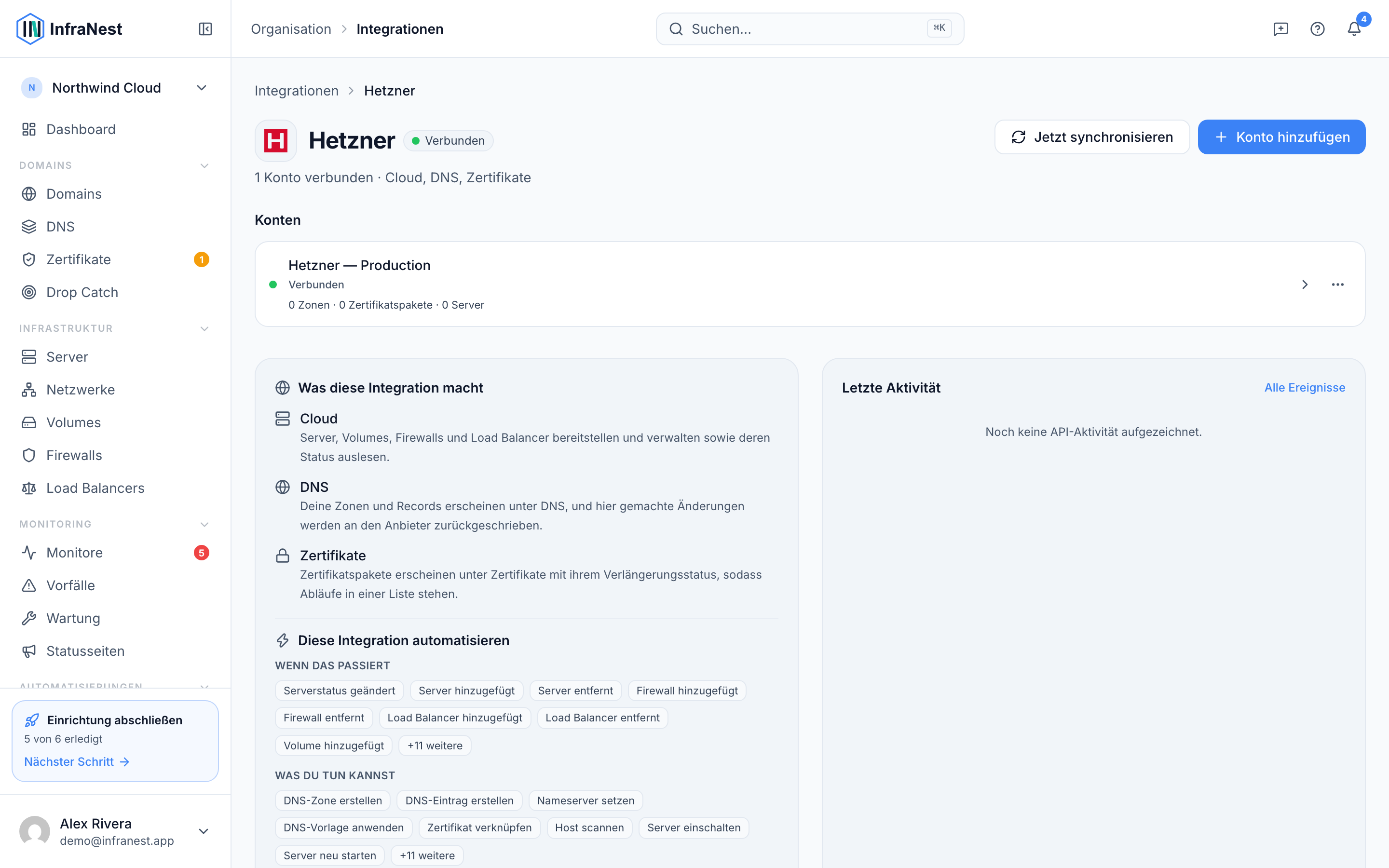Screen dimensions: 1389x868
Task: Click the Drop Catch target icon
Action: click(x=29, y=292)
